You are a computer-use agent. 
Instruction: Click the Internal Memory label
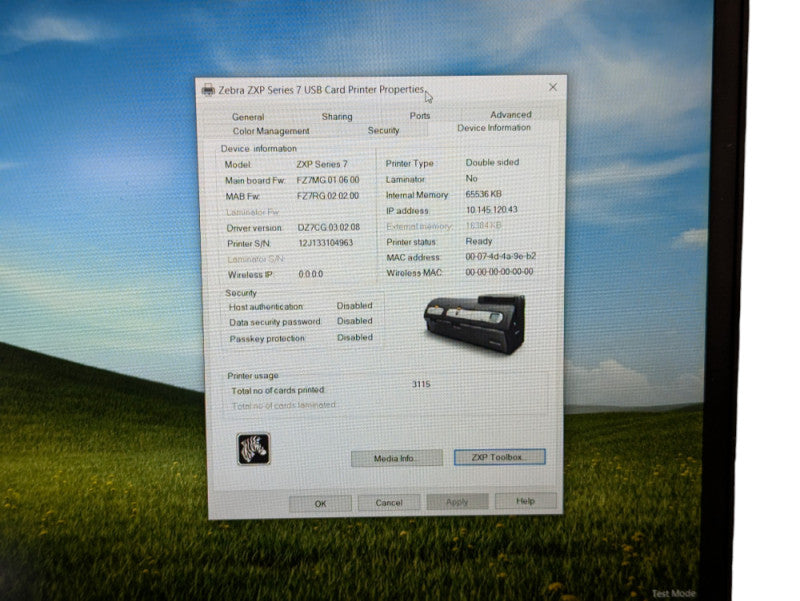417,195
